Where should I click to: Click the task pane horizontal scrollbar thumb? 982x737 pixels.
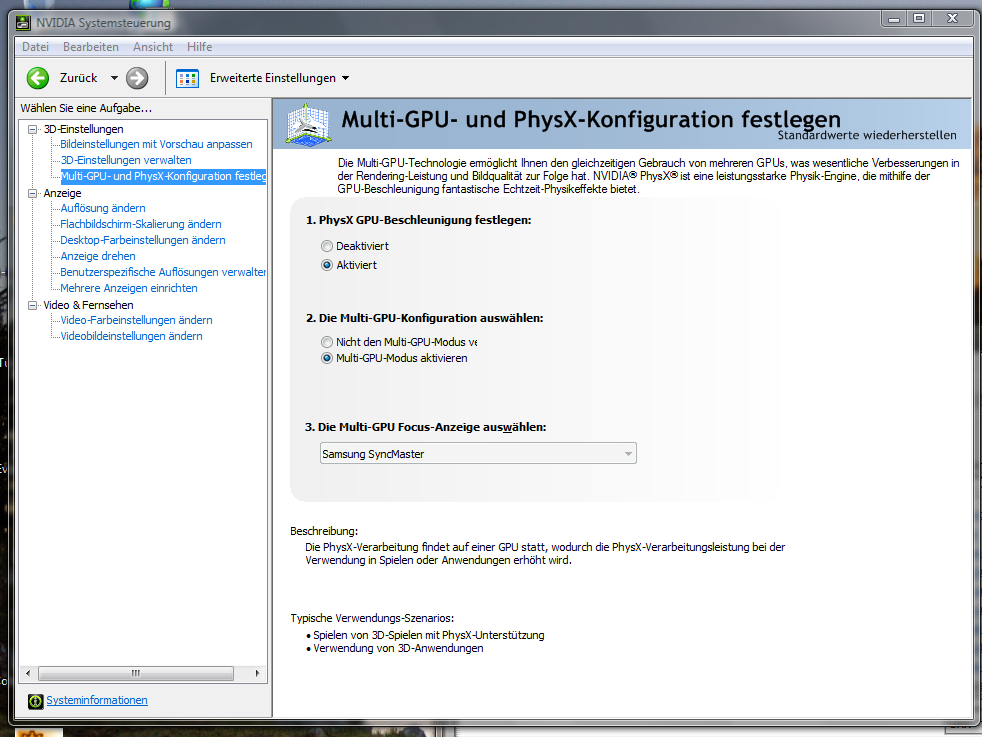136,674
